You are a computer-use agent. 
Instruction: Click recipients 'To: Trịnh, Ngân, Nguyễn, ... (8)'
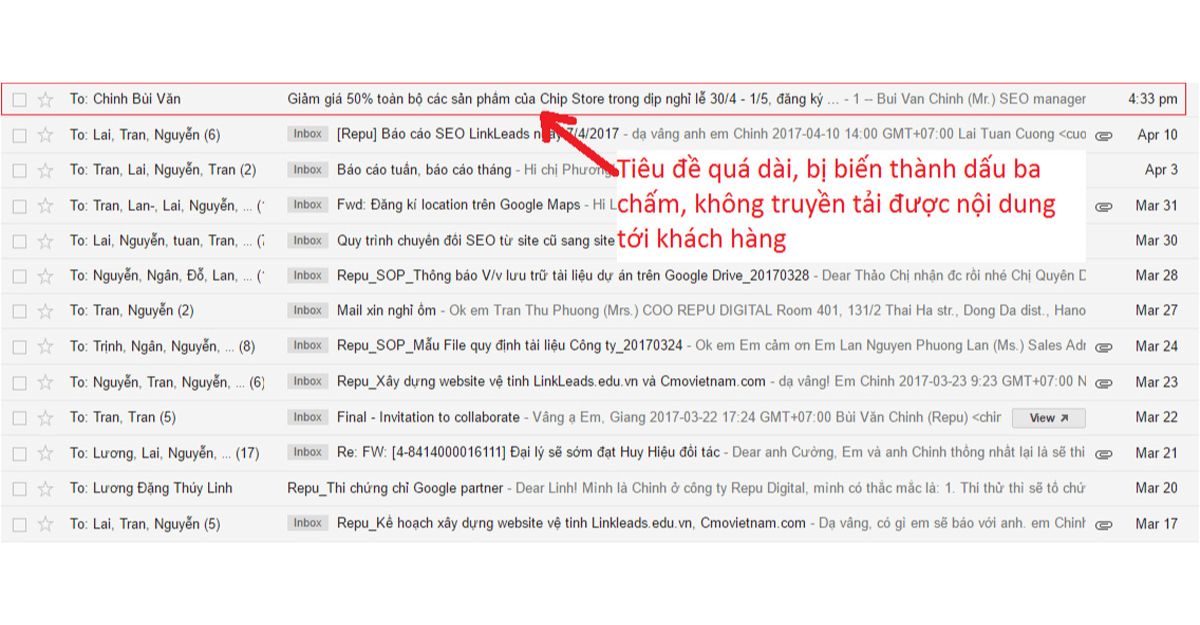pos(162,346)
